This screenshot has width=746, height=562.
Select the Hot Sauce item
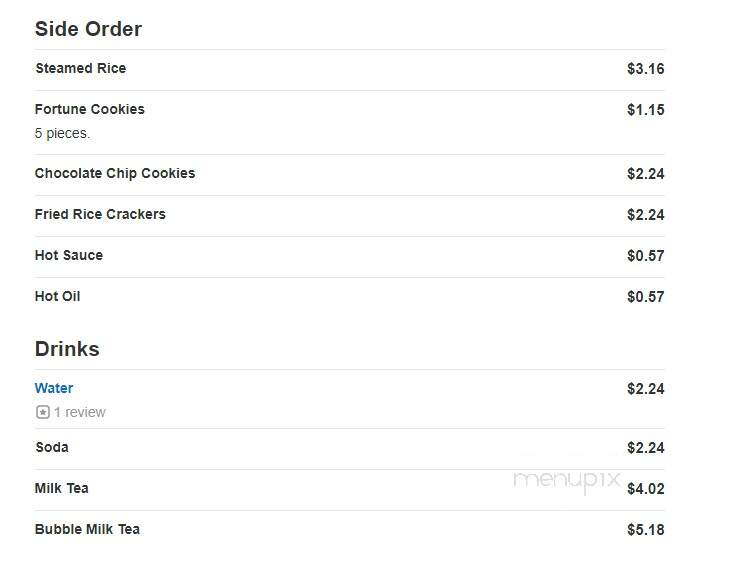[69, 255]
